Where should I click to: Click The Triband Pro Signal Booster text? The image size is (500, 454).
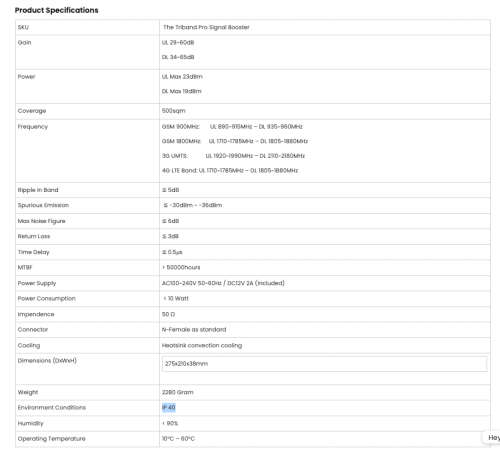click(206, 27)
